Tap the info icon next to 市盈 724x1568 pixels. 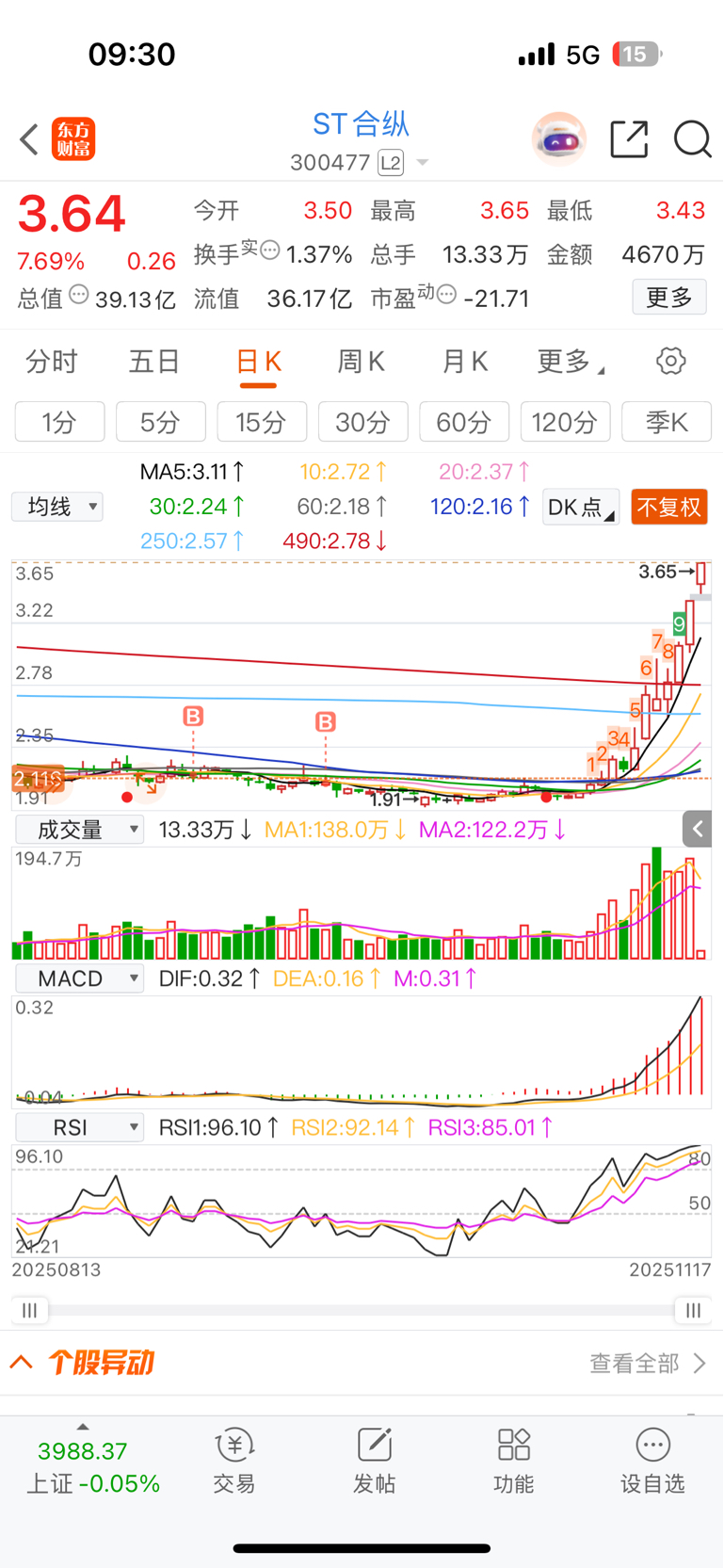tap(447, 295)
